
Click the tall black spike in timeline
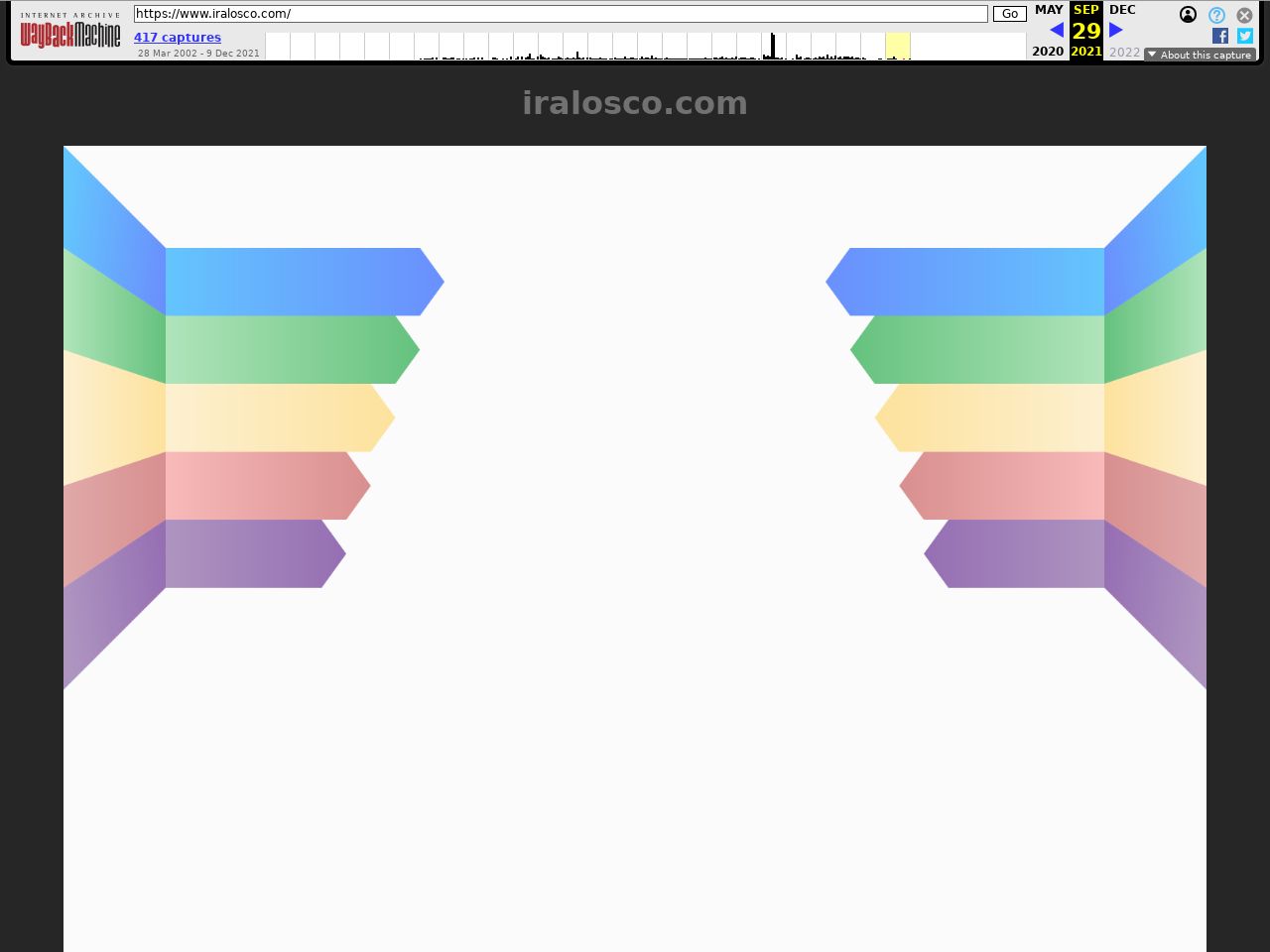click(x=773, y=46)
